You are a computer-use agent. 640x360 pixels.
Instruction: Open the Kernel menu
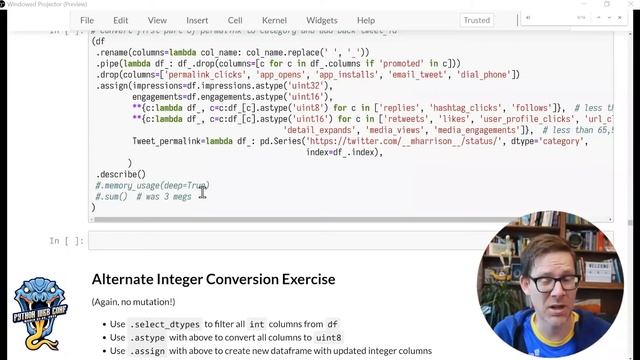click(274, 20)
